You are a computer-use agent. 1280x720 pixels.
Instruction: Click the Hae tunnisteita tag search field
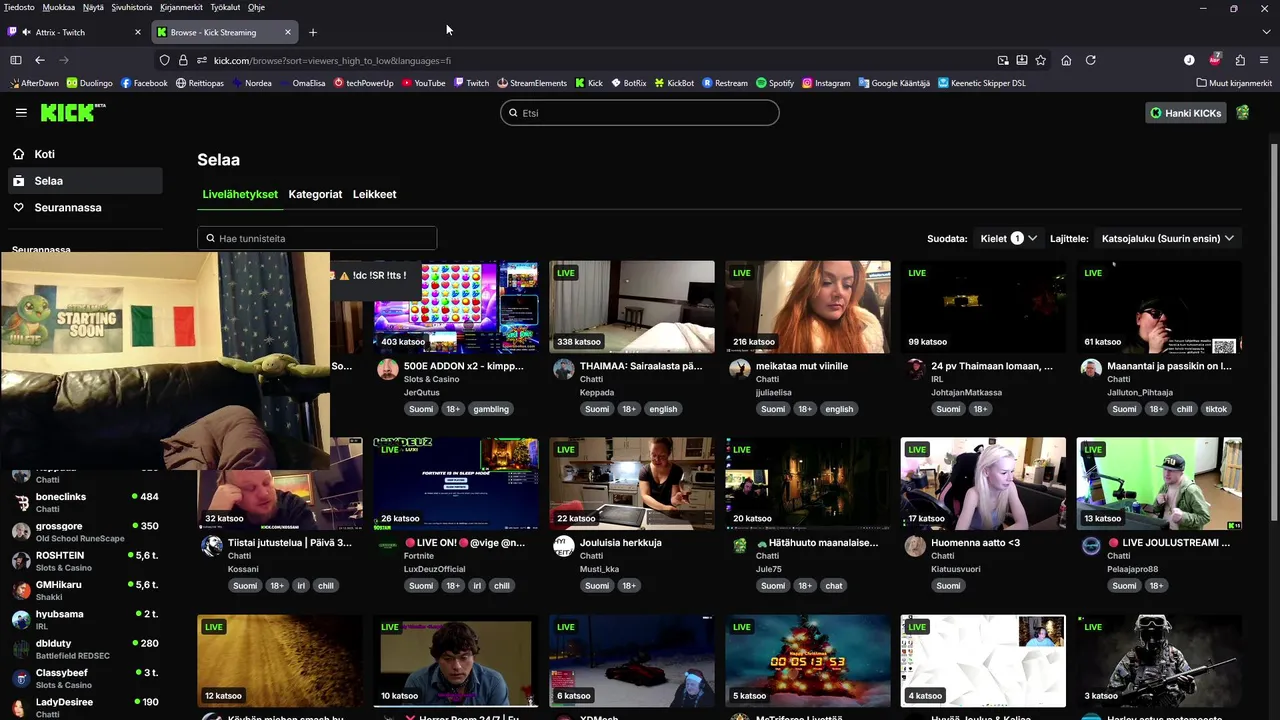pos(317,238)
